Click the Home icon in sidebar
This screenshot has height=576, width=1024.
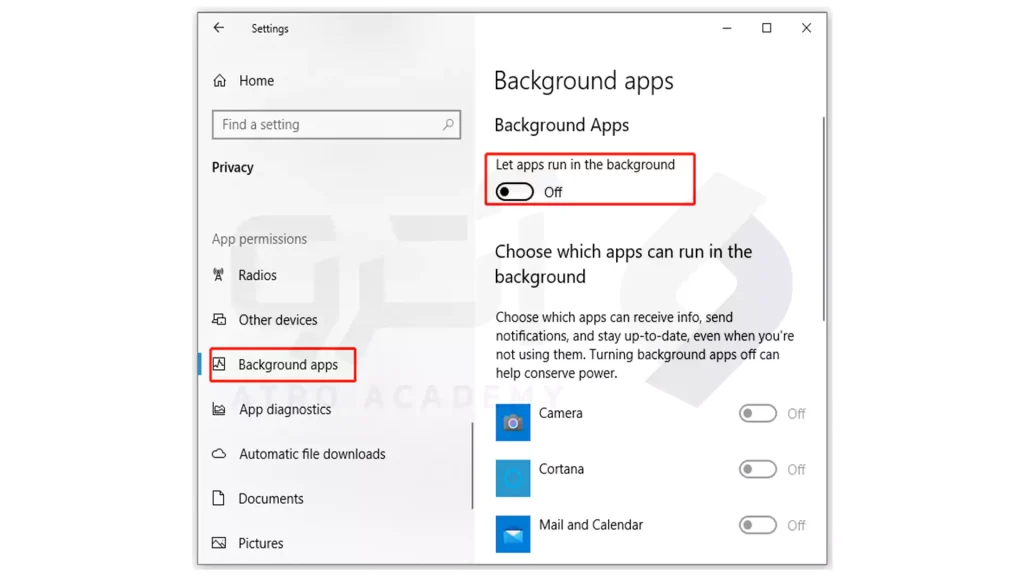pyautogui.click(x=220, y=81)
